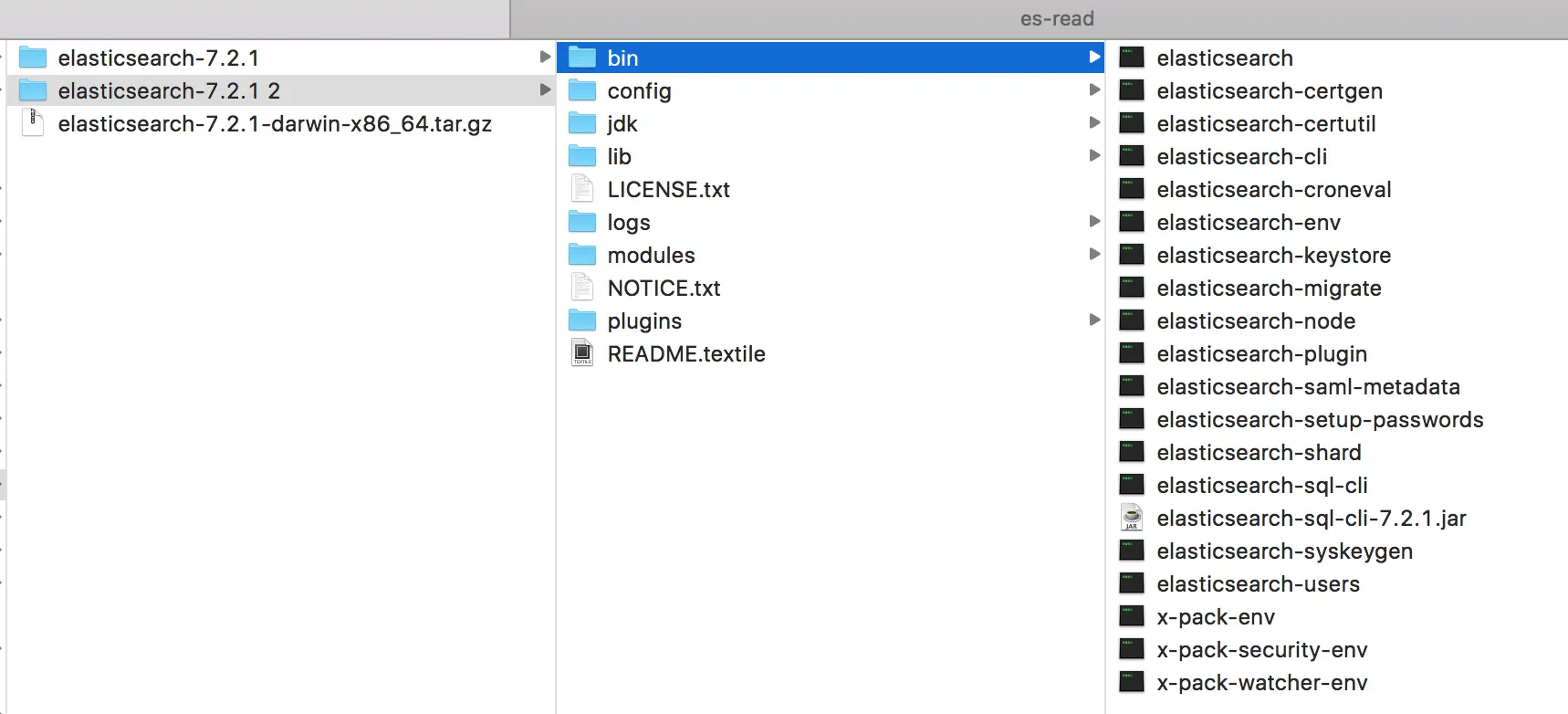Image resolution: width=1568 pixels, height=714 pixels.
Task: Select the elasticsearch-syskeygen file name
Action: click(x=1284, y=551)
